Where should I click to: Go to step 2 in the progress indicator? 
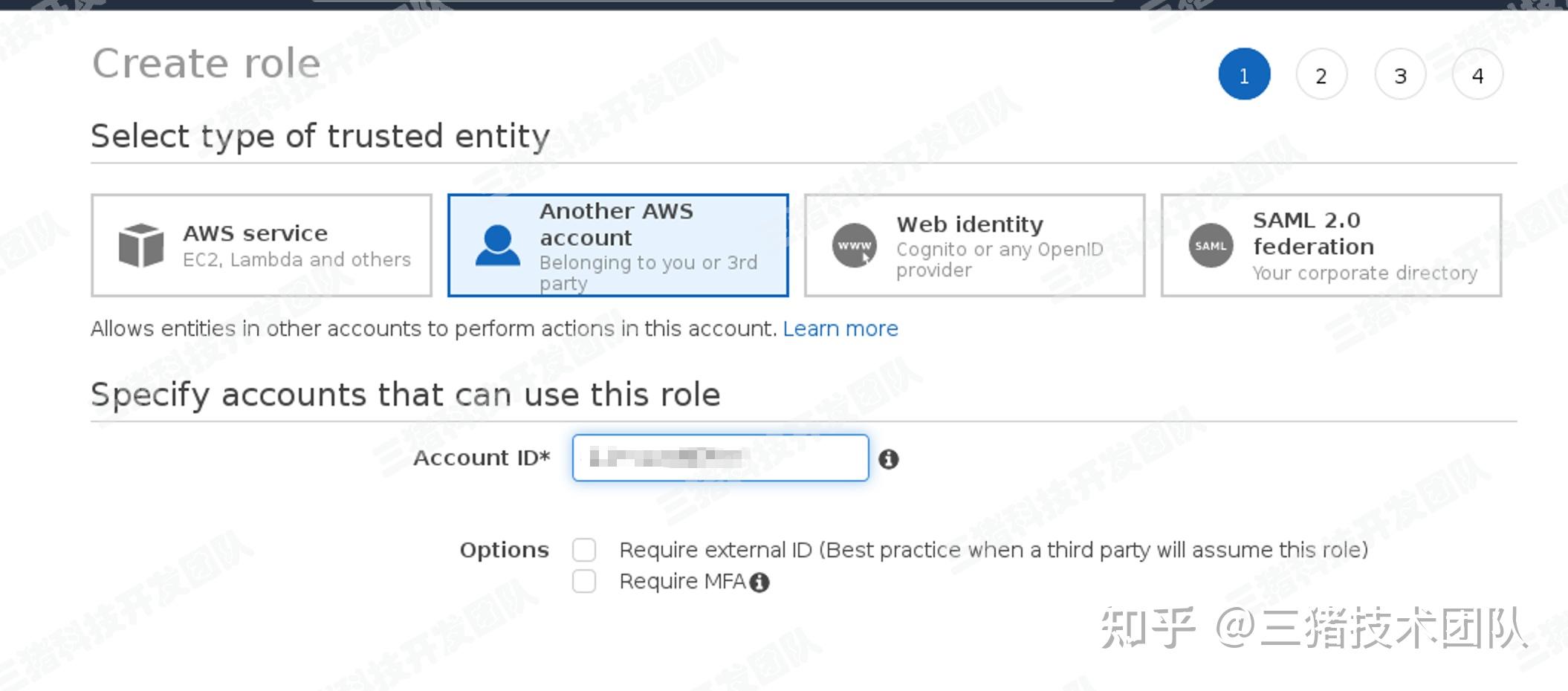tap(1322, 75)
